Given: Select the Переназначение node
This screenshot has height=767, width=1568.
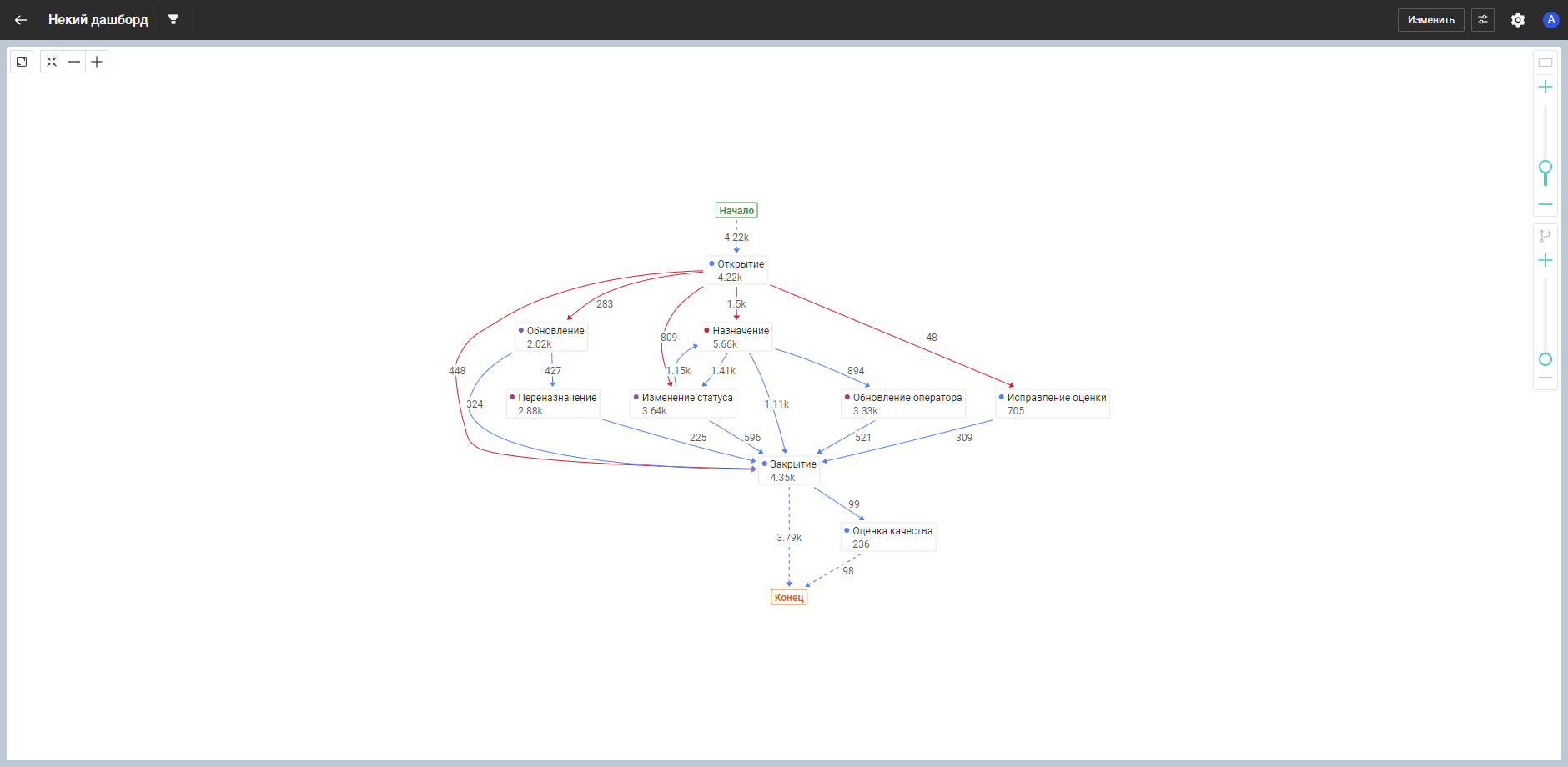Looking at the screenshot, I should pos(553,404).
